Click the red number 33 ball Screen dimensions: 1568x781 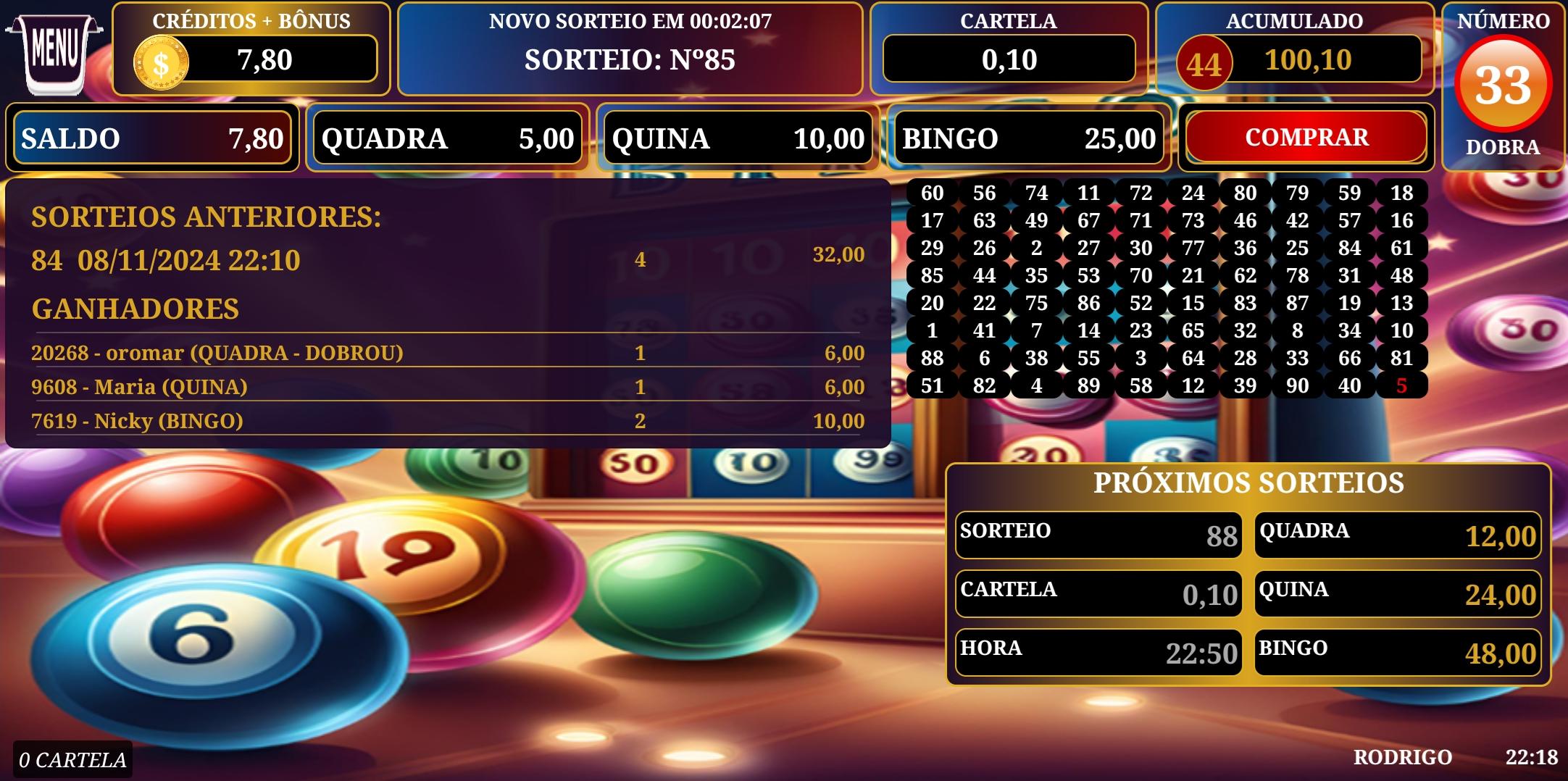[x=1504, y=84]
